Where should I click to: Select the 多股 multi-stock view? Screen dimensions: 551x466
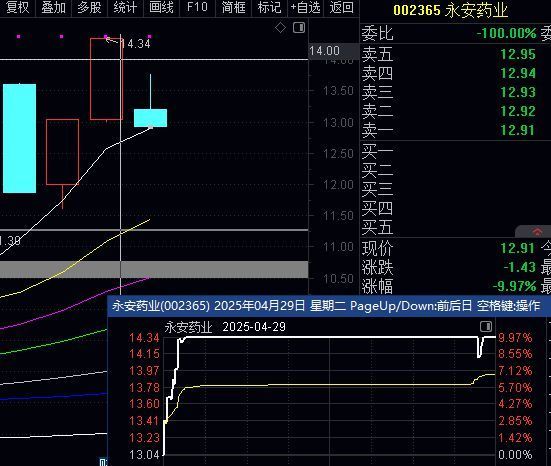[89, 7]
